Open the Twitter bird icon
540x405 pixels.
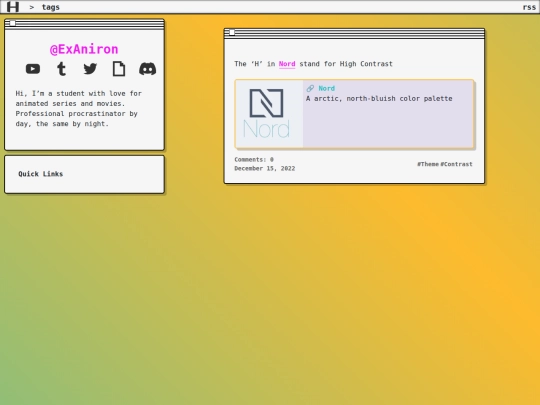click(x=90, y=69)
